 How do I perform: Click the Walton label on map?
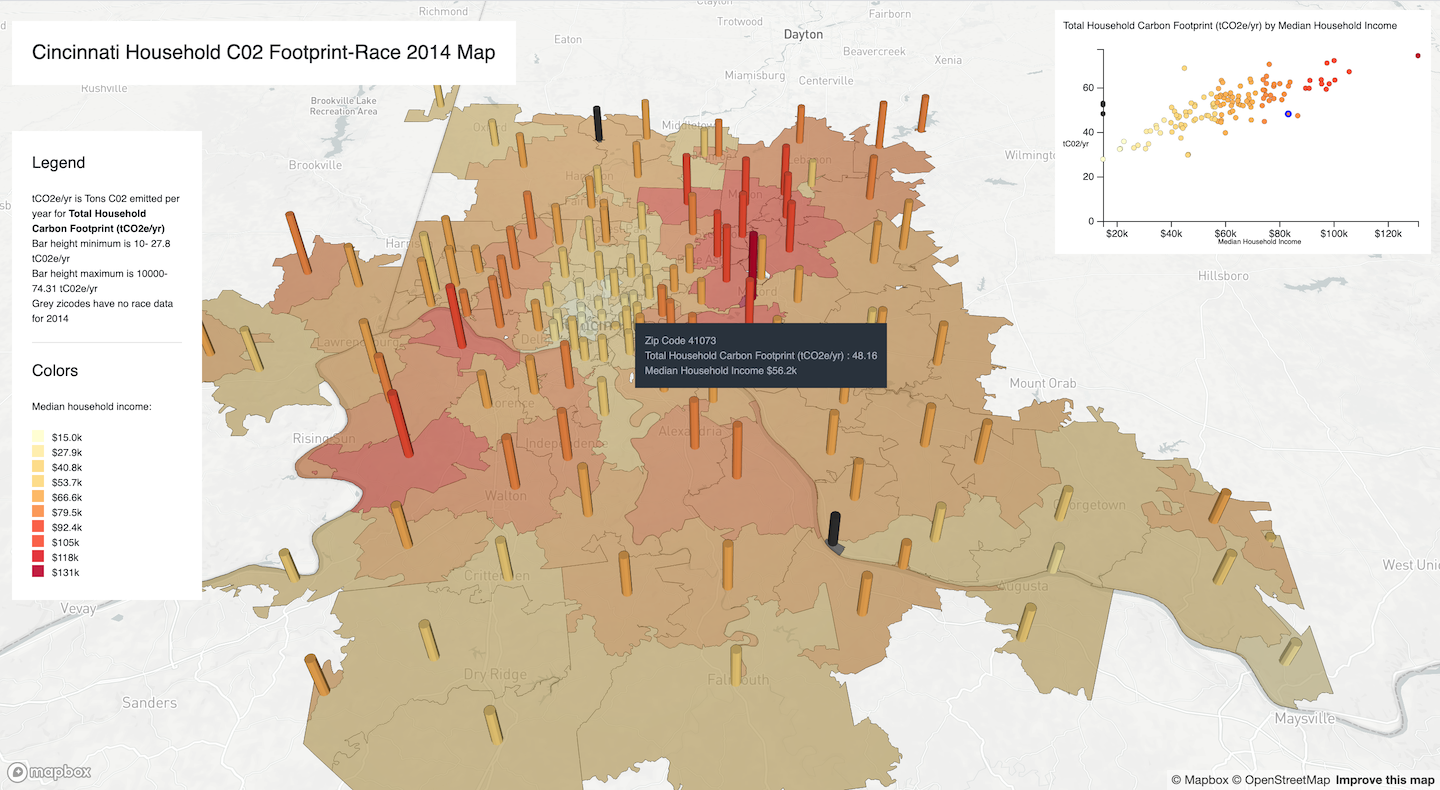(505, 495)
